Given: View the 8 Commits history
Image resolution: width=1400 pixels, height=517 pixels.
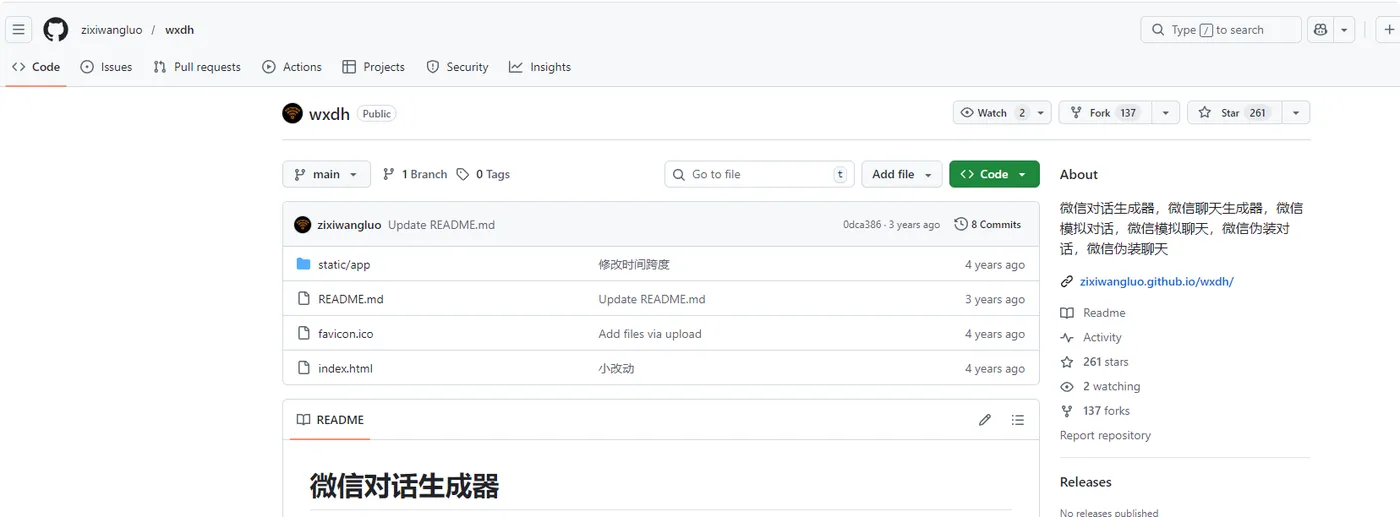Looking at the screenshot, I should click(988, 225).
